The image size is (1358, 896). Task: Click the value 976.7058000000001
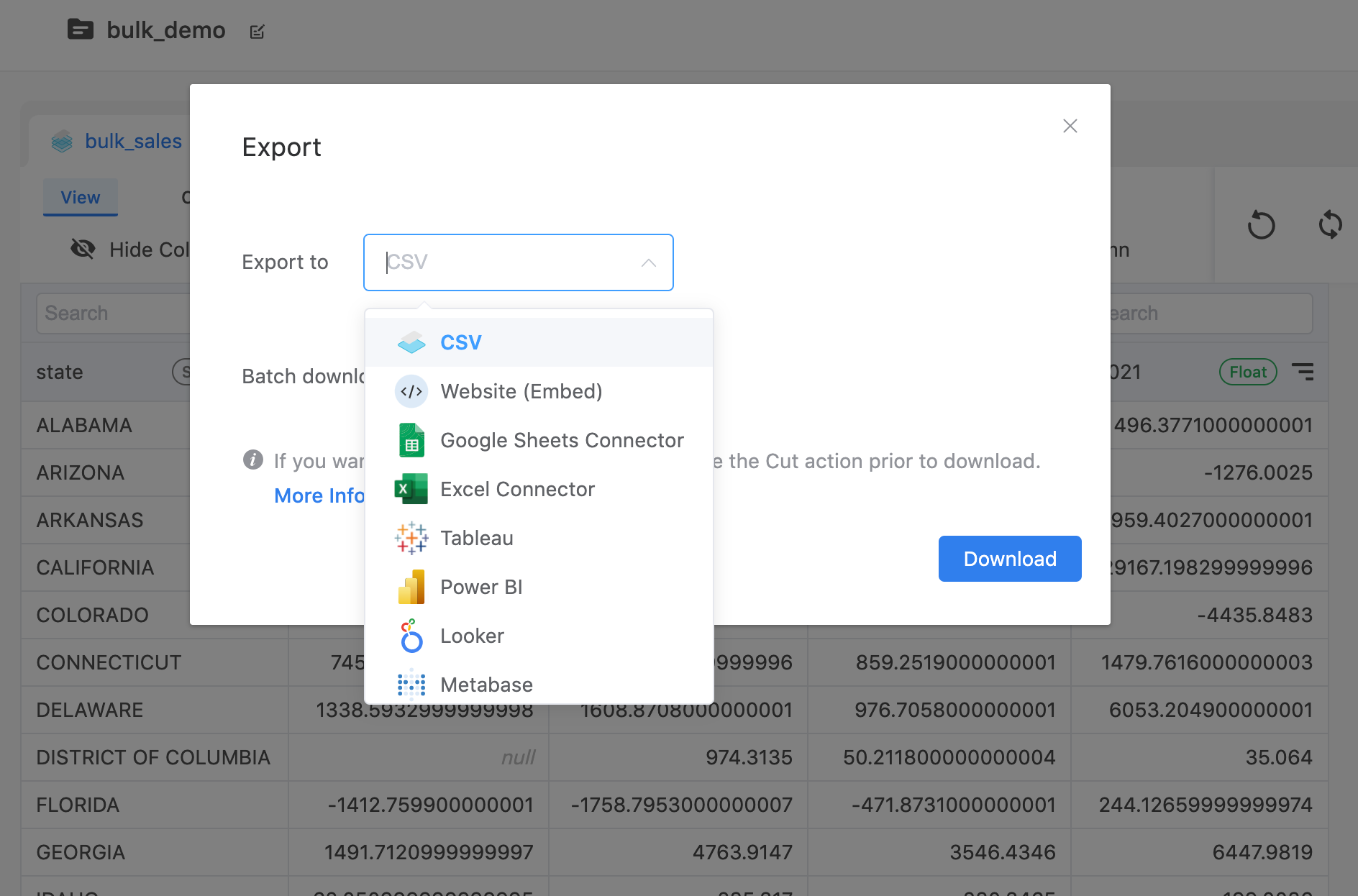[954, 710]
